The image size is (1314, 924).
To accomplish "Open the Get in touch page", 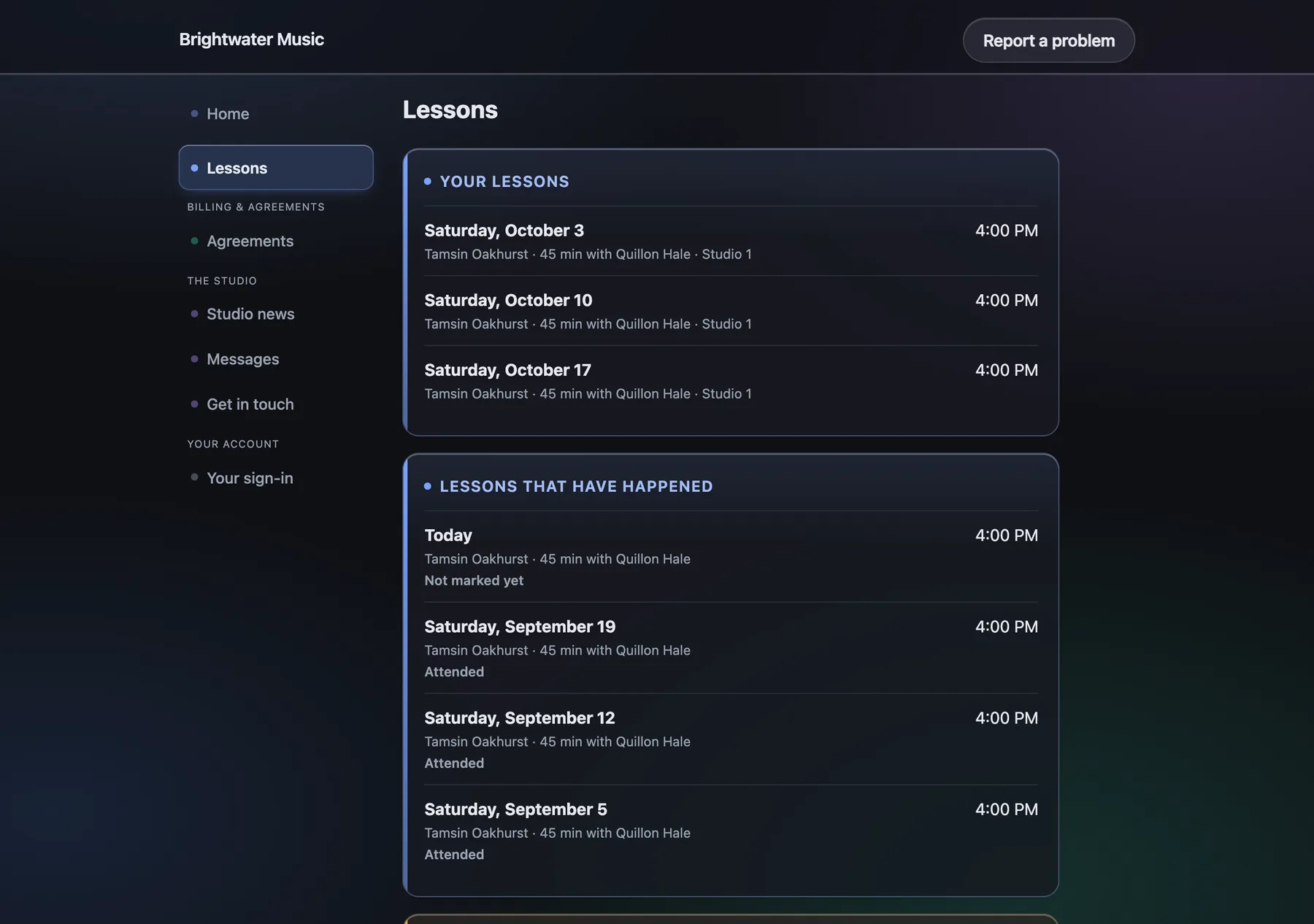I will coord(276,404).
